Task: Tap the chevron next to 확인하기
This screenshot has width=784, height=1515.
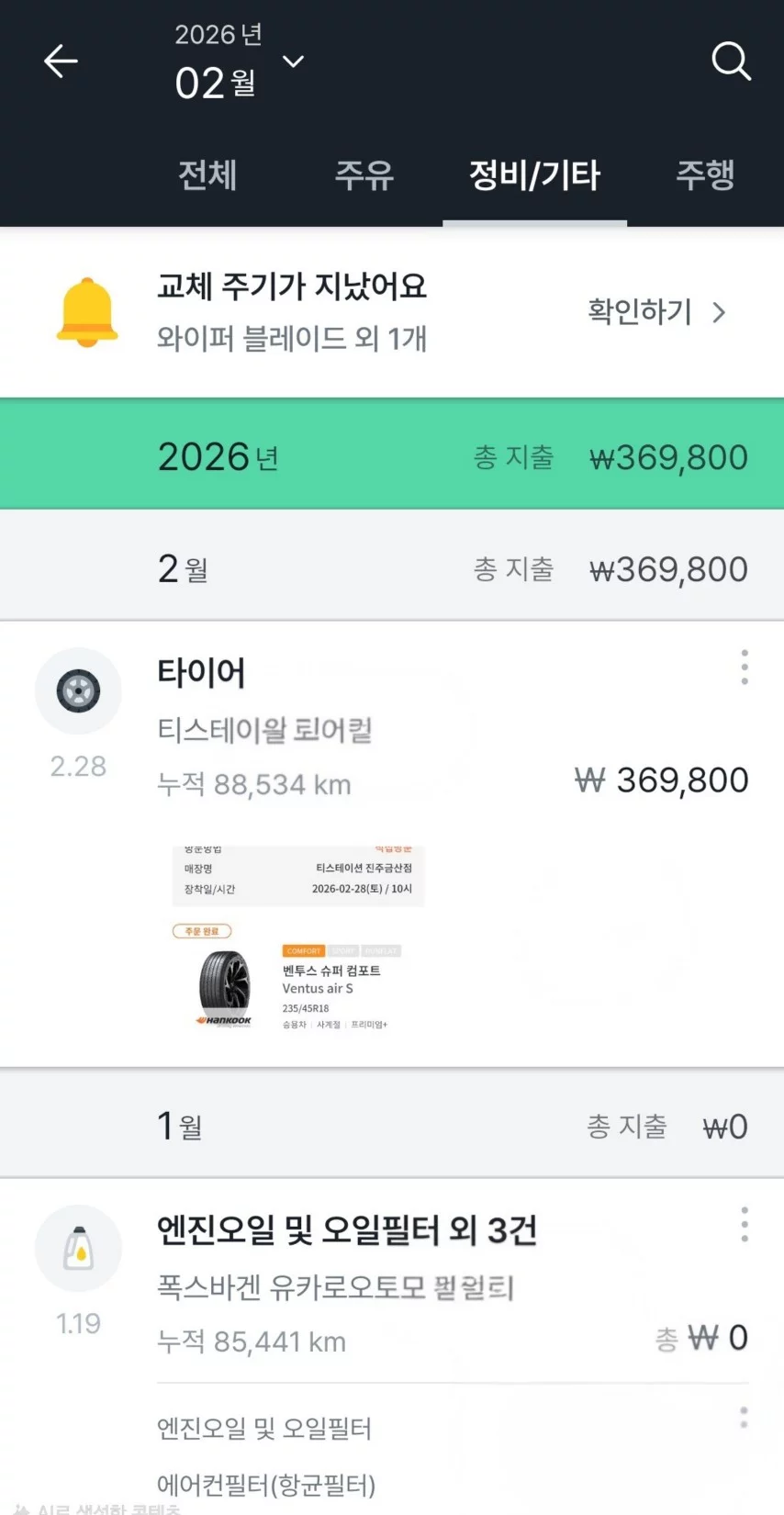Action: coord(720,313)
